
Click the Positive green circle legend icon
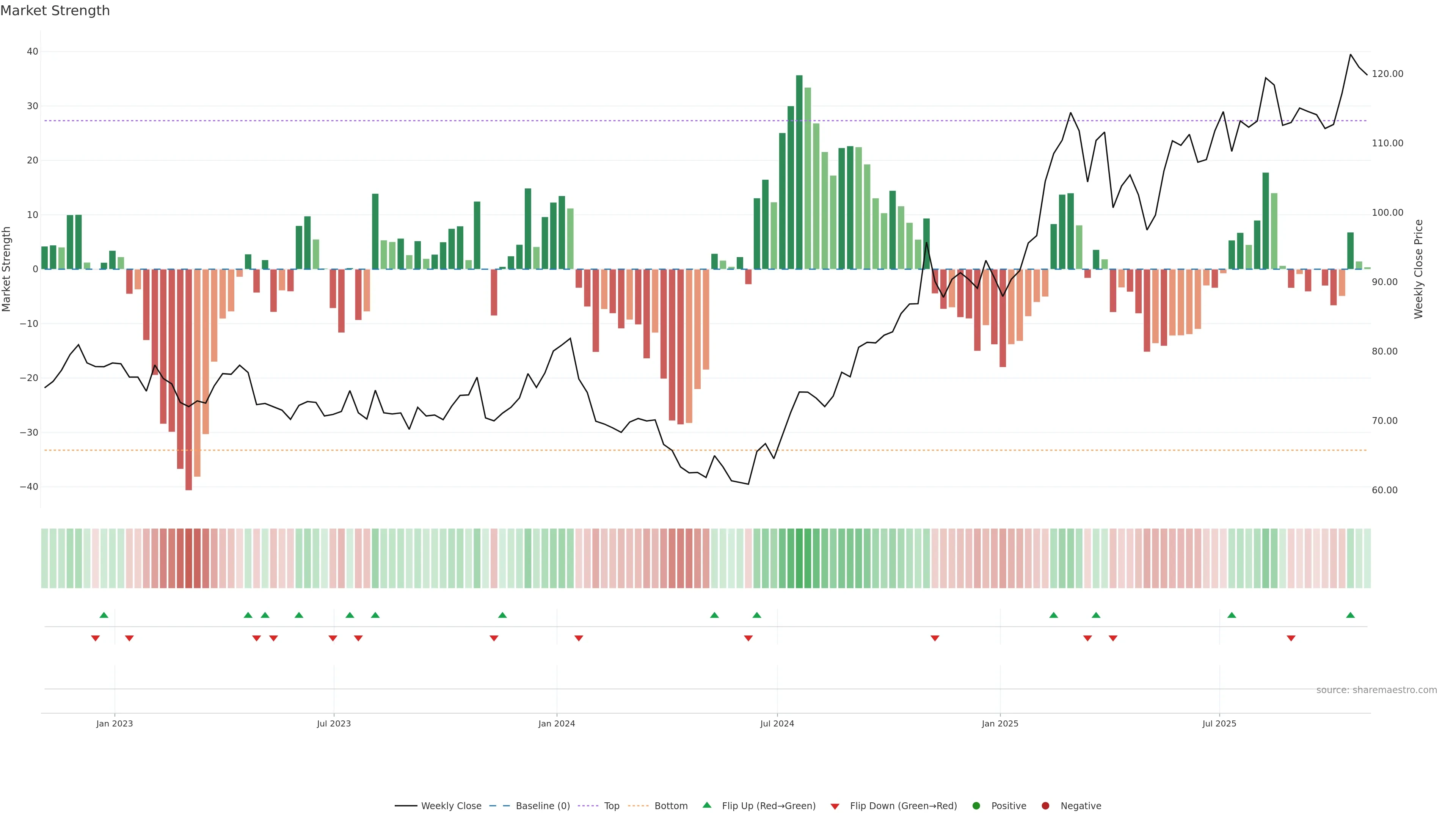click(976, 805)
